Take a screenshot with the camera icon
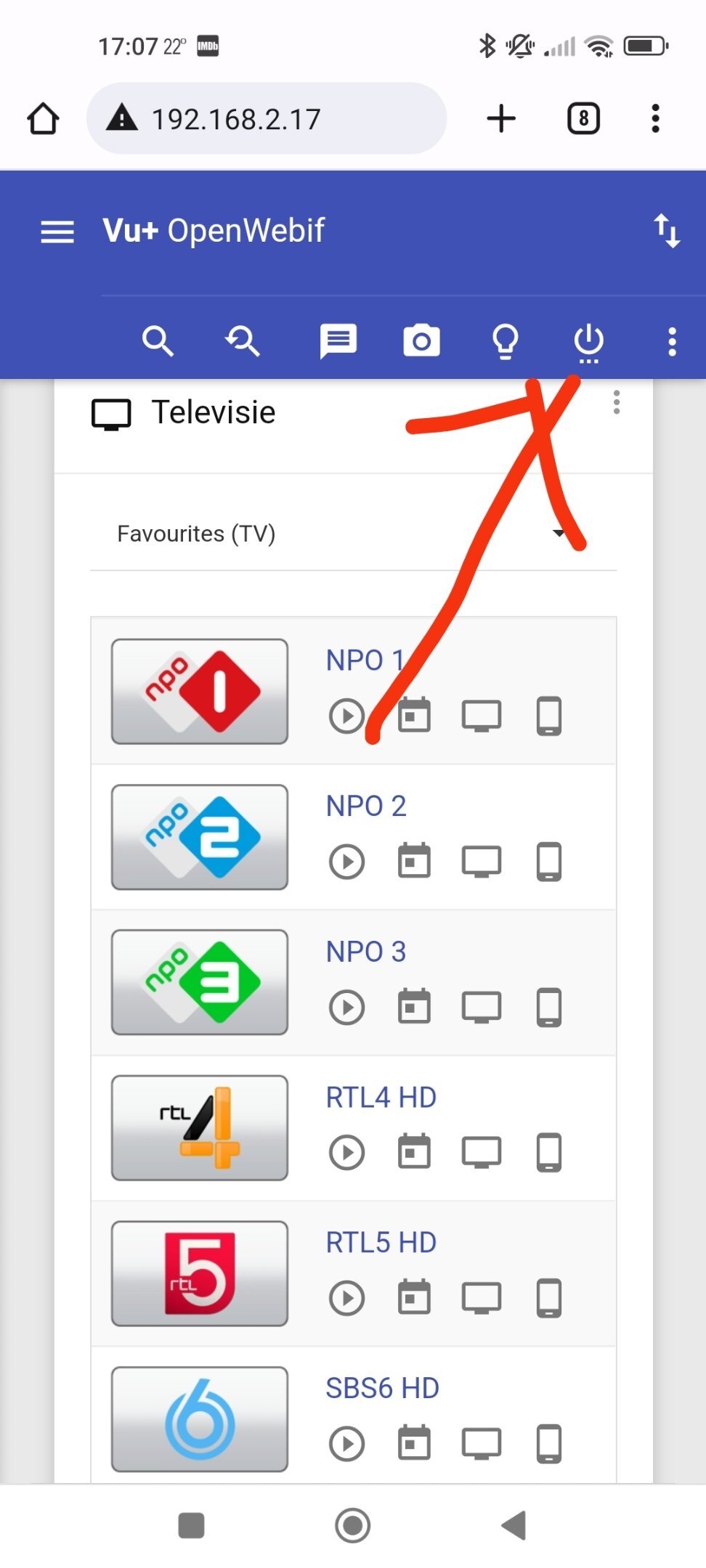This screenshot has height=1568, width=706. tap(421, 340)
